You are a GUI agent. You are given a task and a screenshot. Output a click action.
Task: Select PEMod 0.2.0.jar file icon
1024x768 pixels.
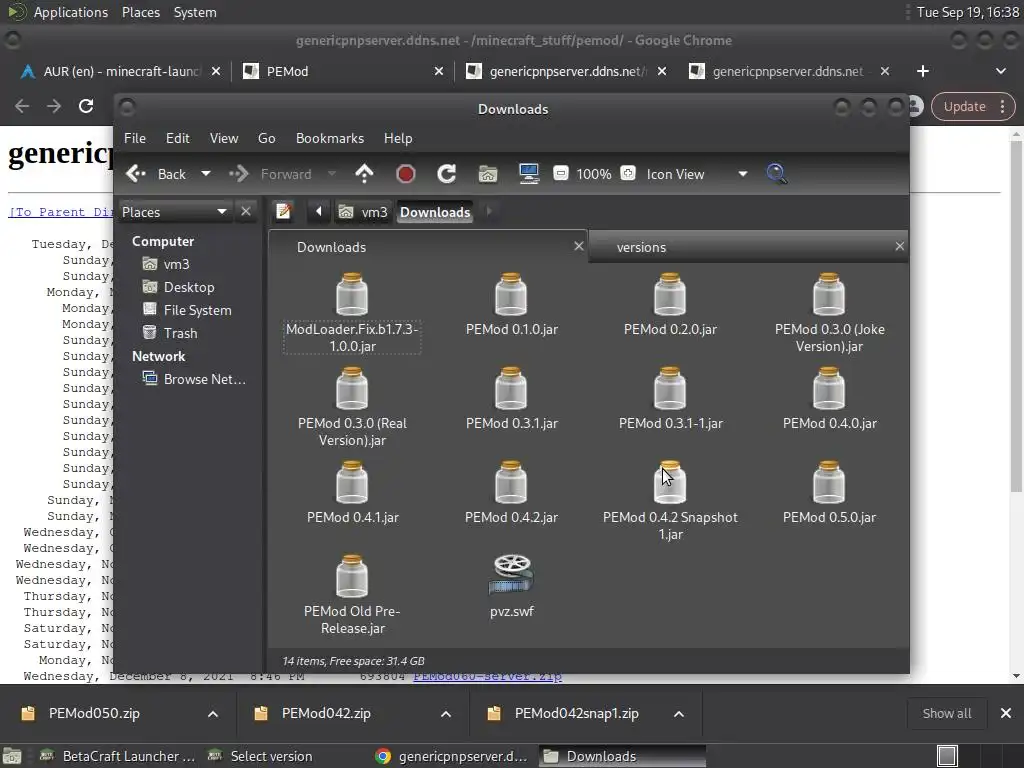[x=670, y=295]
